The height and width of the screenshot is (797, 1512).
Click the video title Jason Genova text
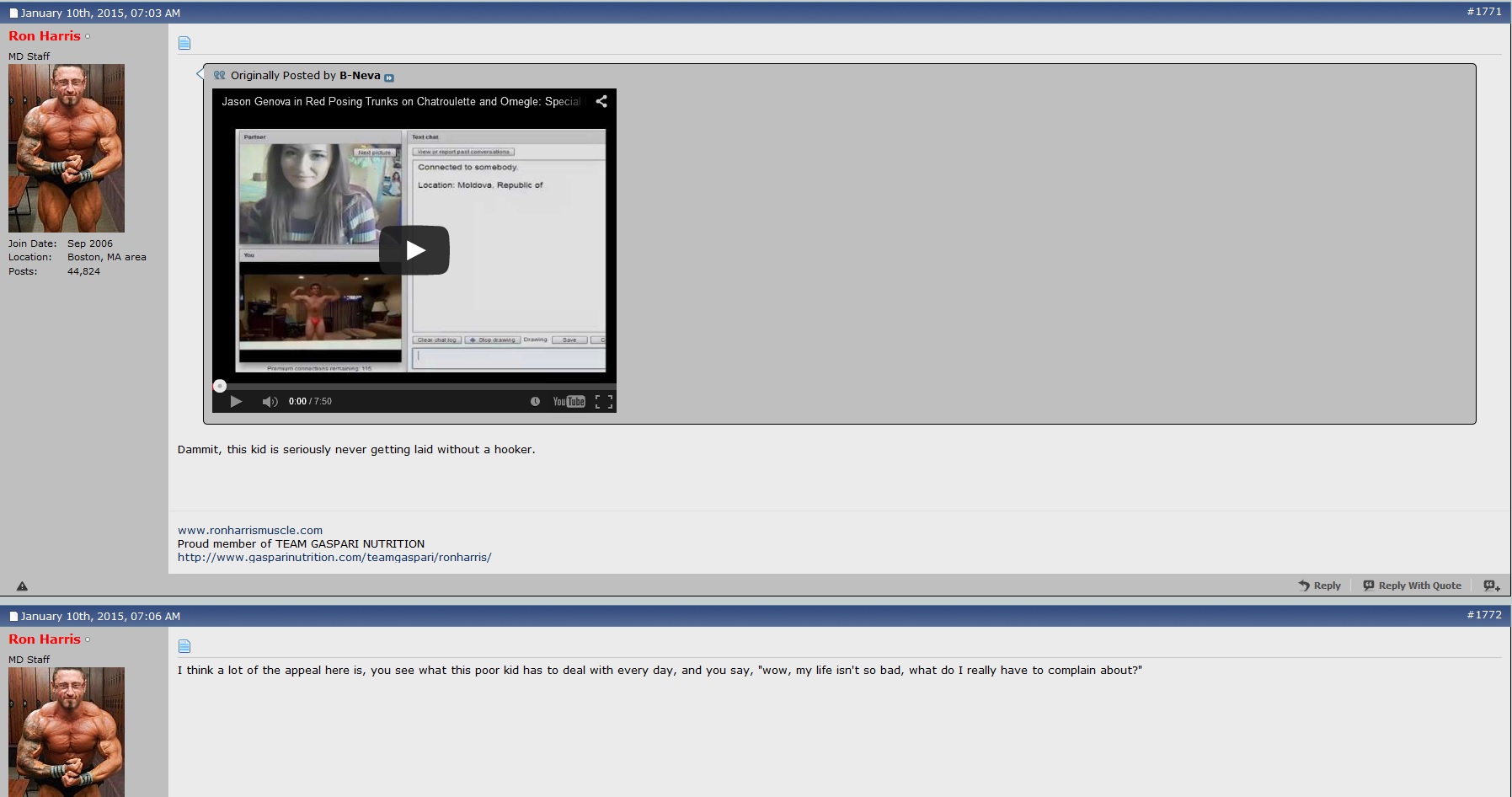tap(401, 101)
